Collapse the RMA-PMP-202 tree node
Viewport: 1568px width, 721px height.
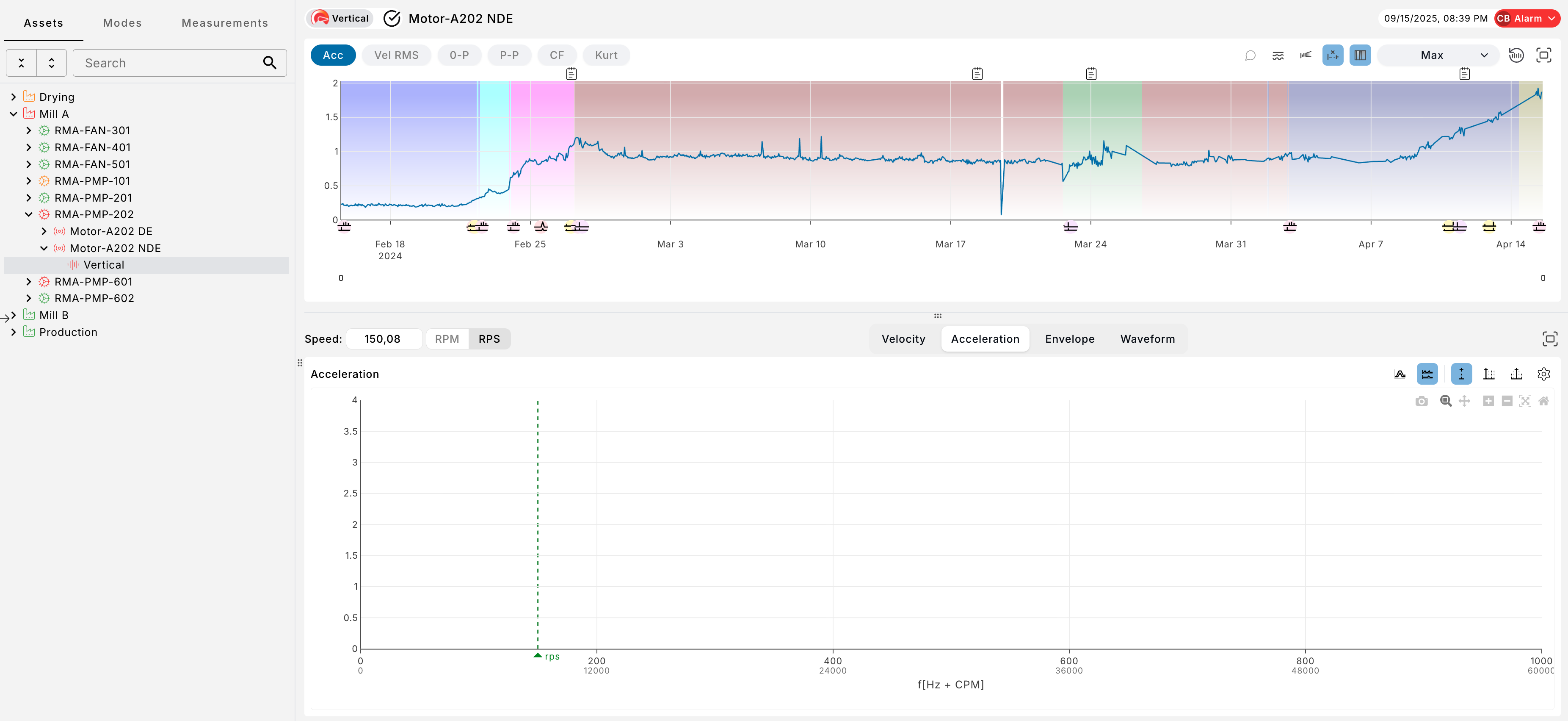pyautogui.click(x=29, y=214)
